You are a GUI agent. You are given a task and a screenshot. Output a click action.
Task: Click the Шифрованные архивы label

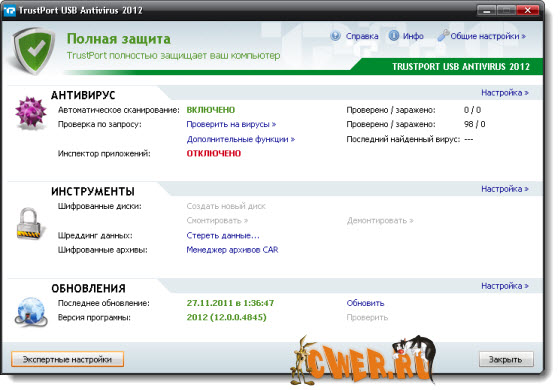(x=103, y=250)
